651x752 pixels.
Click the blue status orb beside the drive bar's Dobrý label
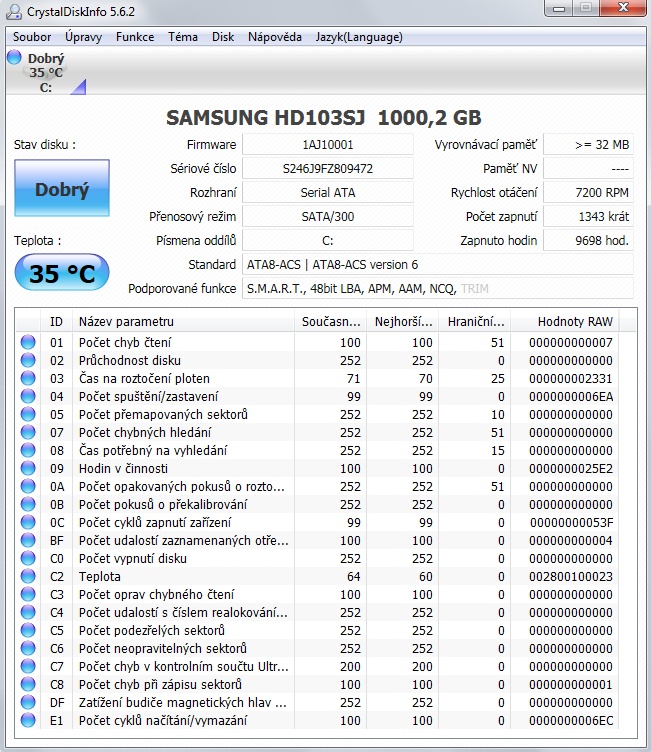(x=14, y=57)
